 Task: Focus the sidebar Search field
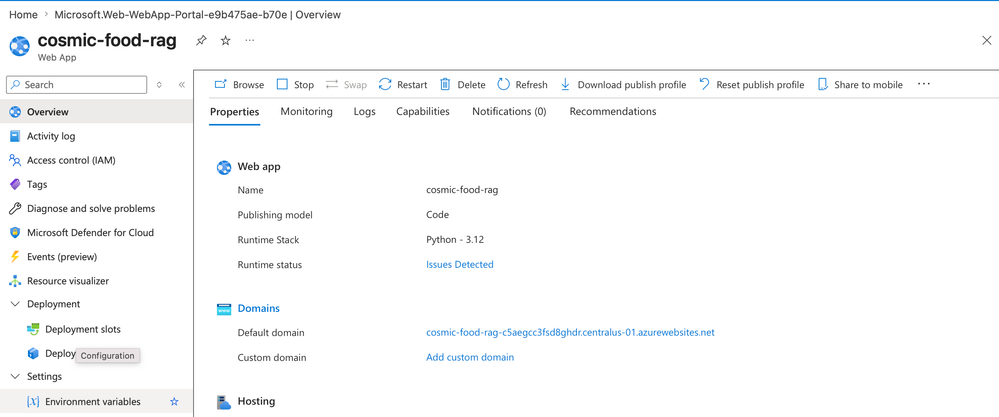coord(76,85)
